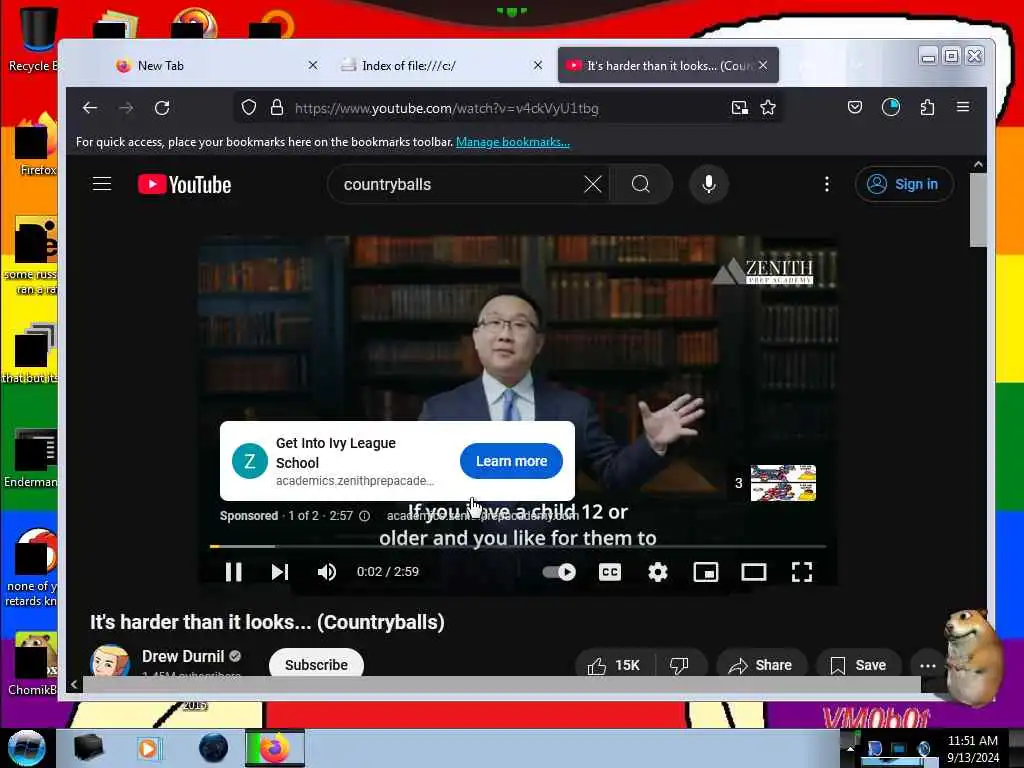The height and width of the screenshot is (768, 1024).
Task: Open the Windows Start button
Action: tap(26, 748)
